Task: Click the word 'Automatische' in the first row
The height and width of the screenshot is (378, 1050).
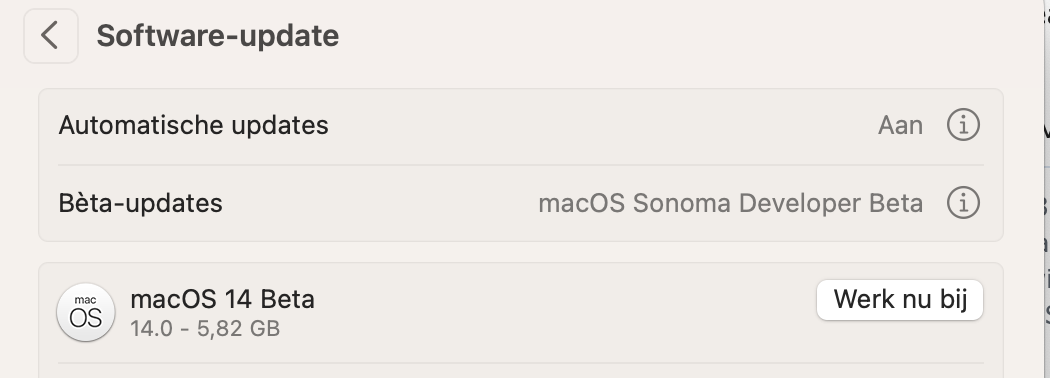Action: point(141,125)
